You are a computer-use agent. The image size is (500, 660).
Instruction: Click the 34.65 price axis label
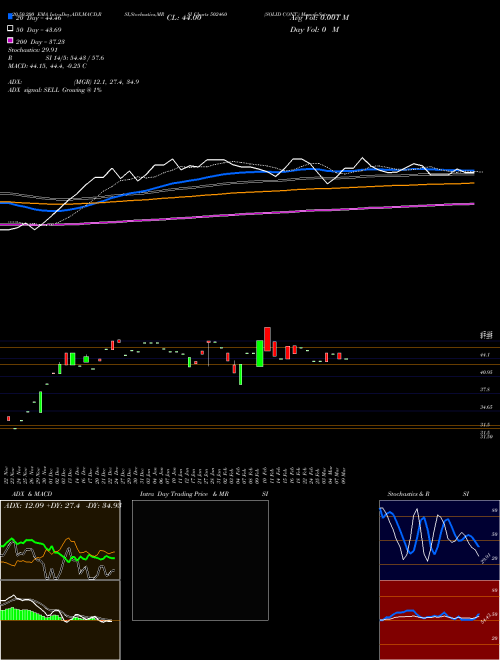coord(486,407)
